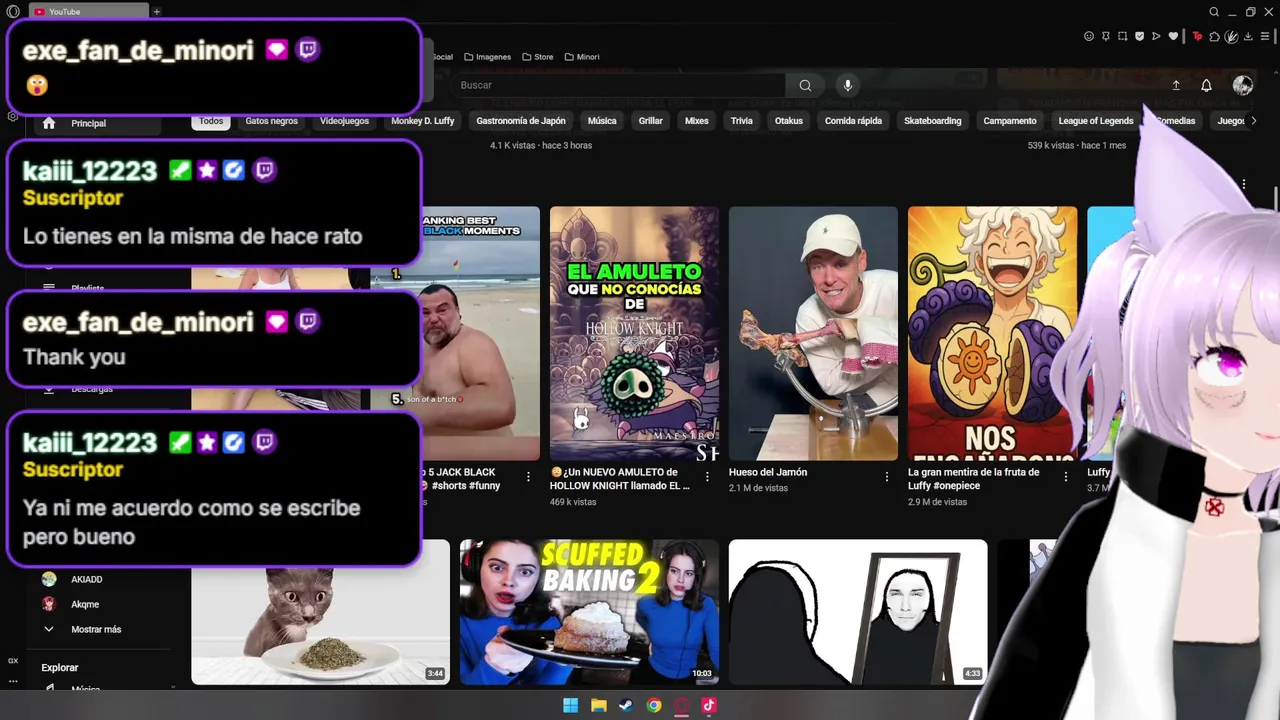The height and width of the screenshot is (720, 1280).
Task: Open the Luffy fruit short thumbnail
Action: click(x=992, y=333)
